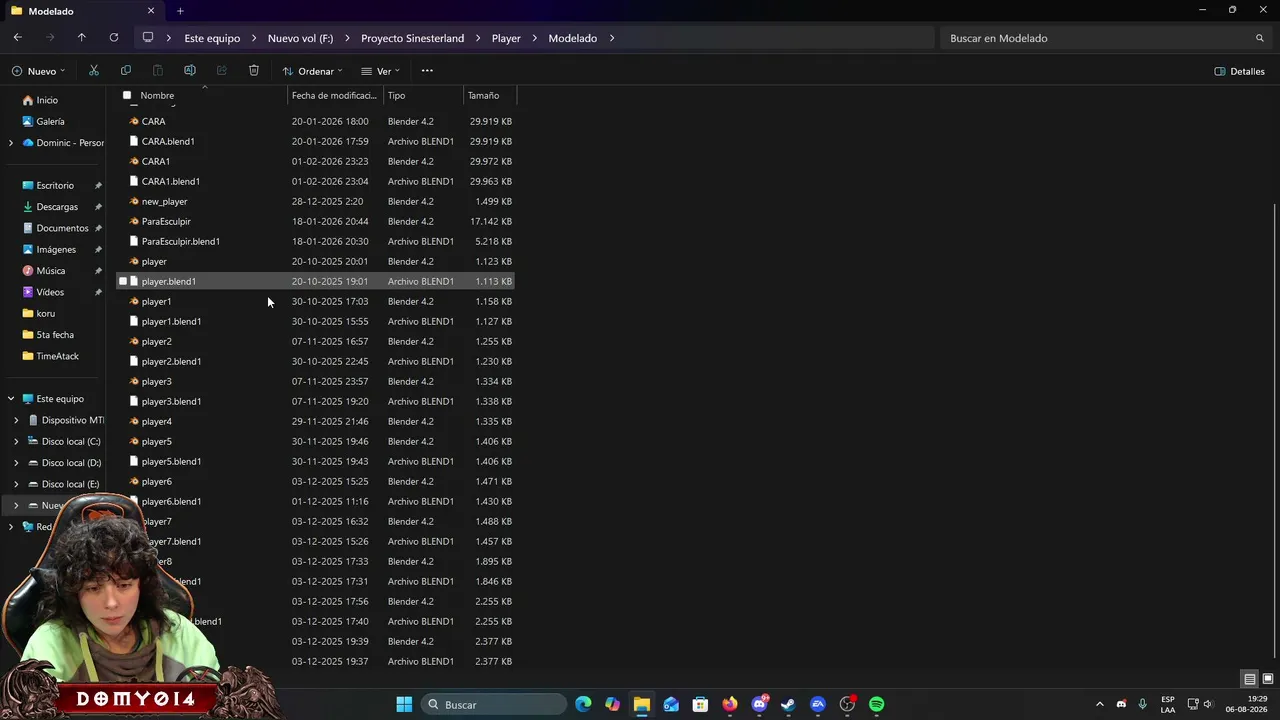
Task: Launch Microsoft Edge from the taskbar
Action: 583,705
